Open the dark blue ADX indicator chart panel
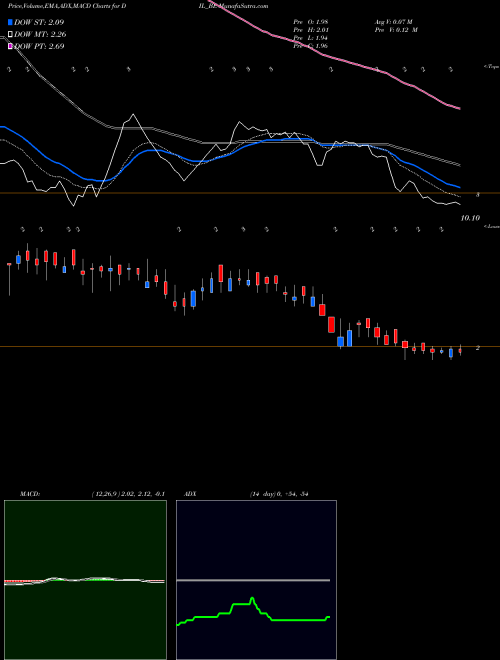This screenshot has height=660, width=500. coord(256,580)
